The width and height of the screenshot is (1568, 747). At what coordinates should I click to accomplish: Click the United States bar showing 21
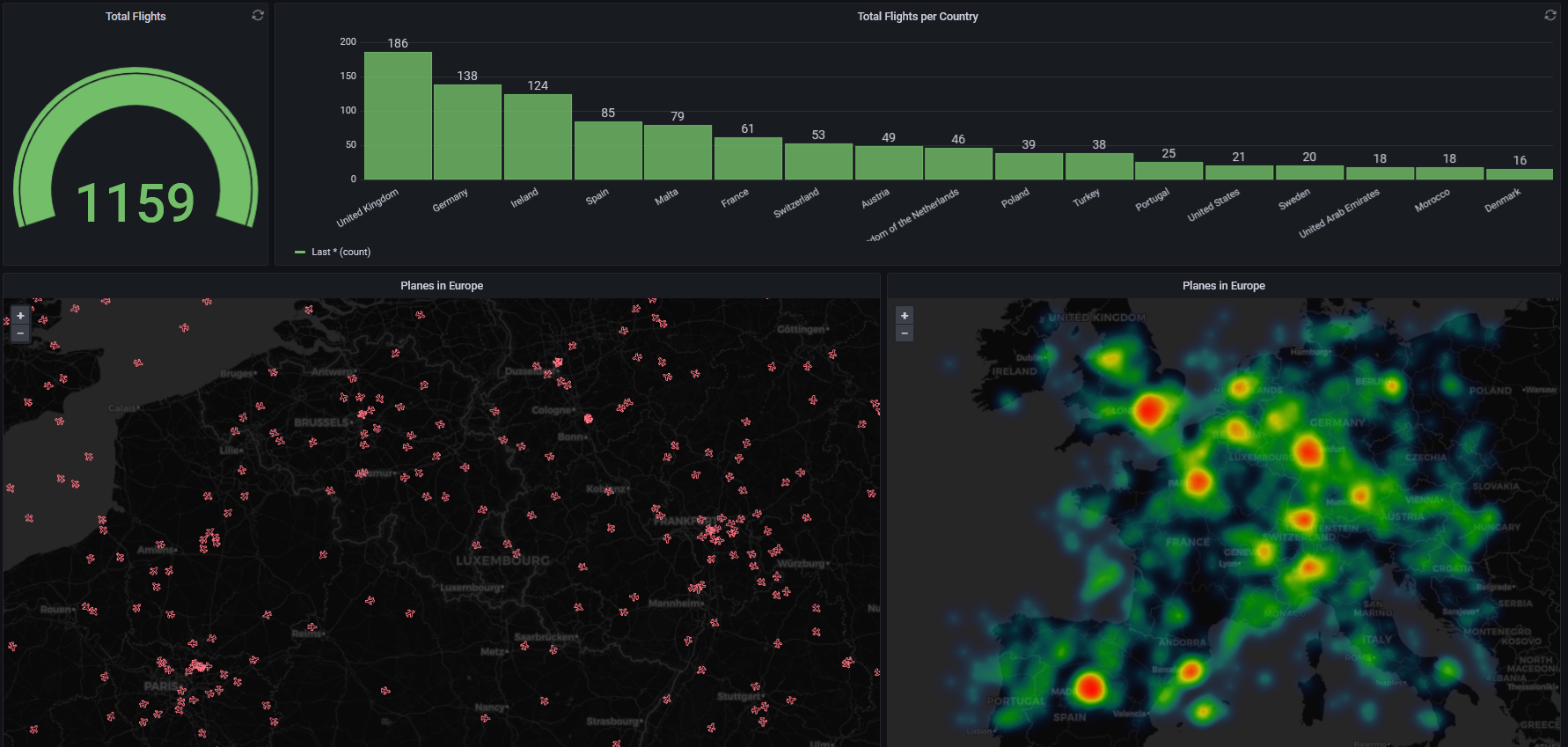pos(1239,172)
